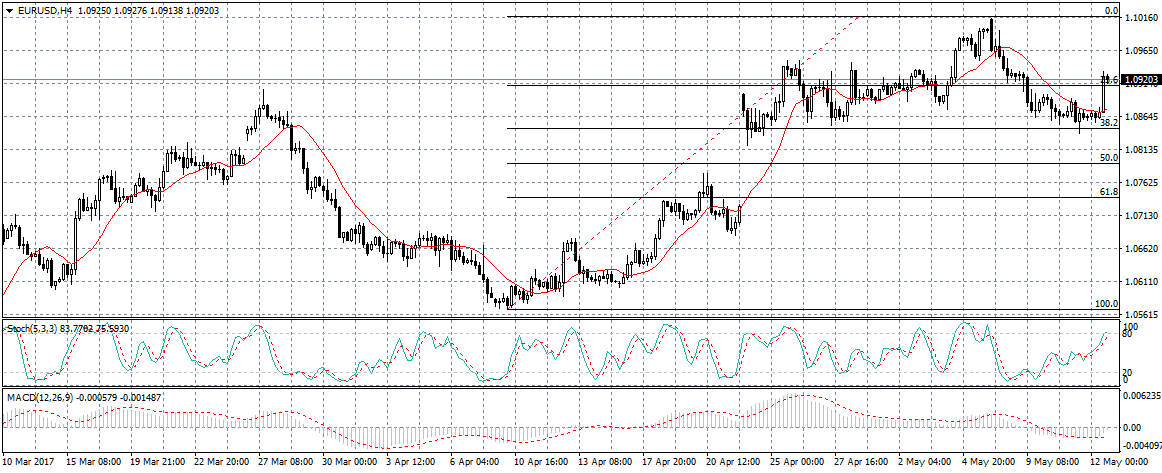The image size is (1162, 473).
Task: Click the 12 May 00:00 time label
Action: tap(1119, 463)
